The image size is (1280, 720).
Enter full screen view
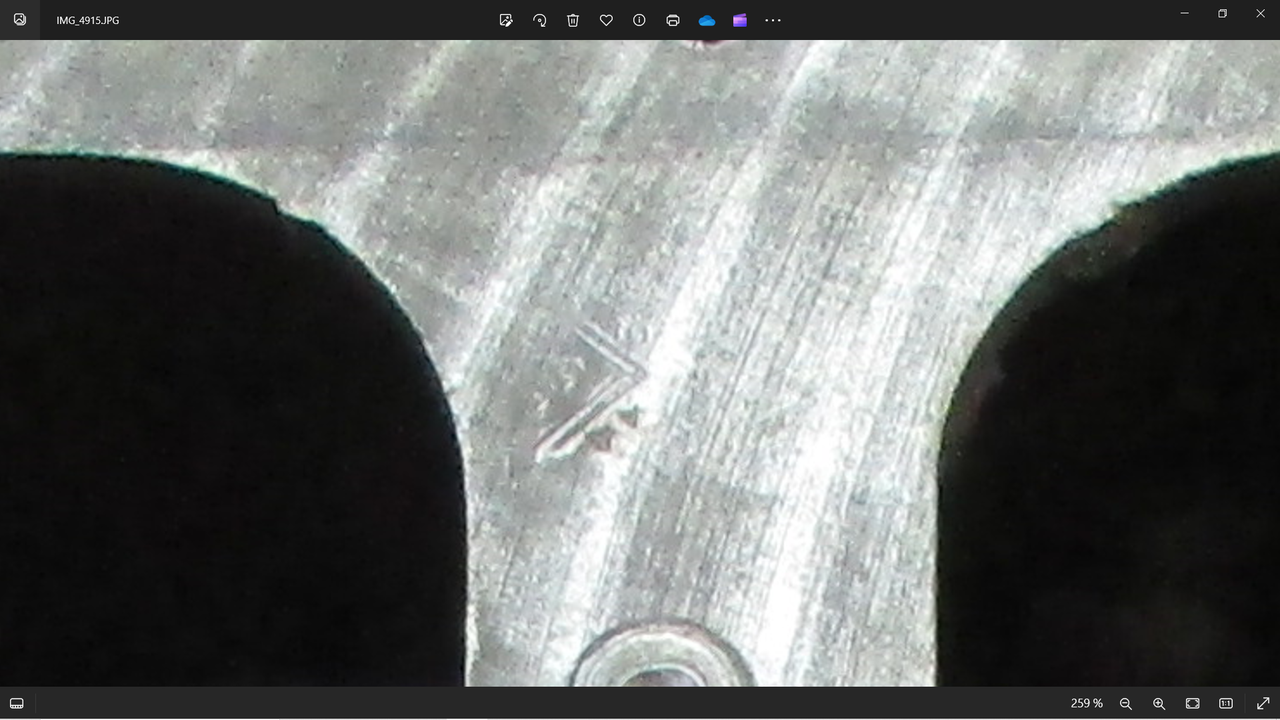[1263, 704]
